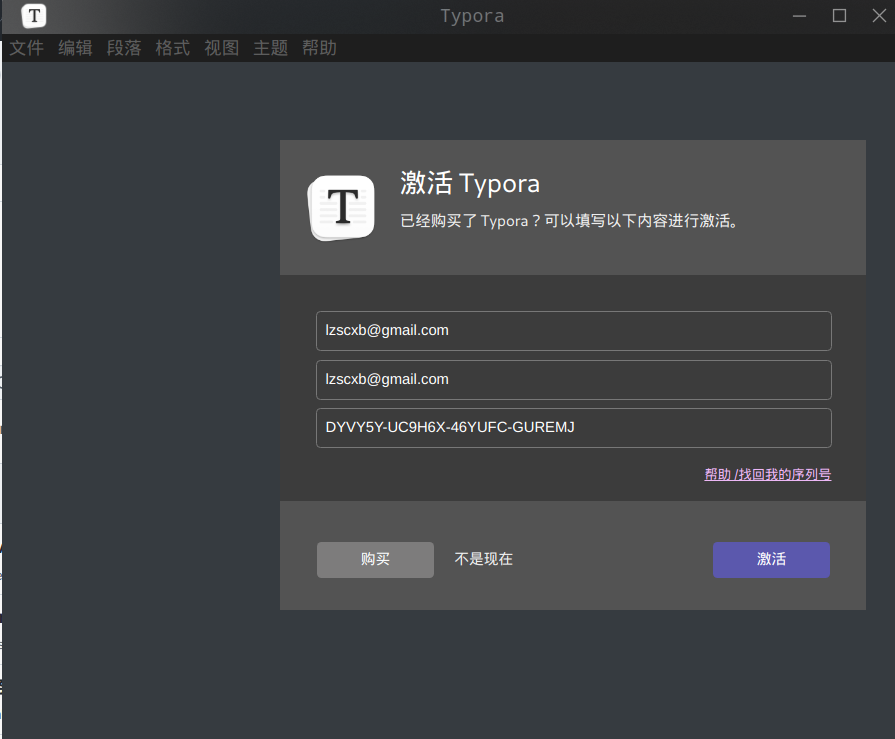Click the 已经购买了 Typora？ description text
Viewport: 895px width, 739px height.
point(569,221)
